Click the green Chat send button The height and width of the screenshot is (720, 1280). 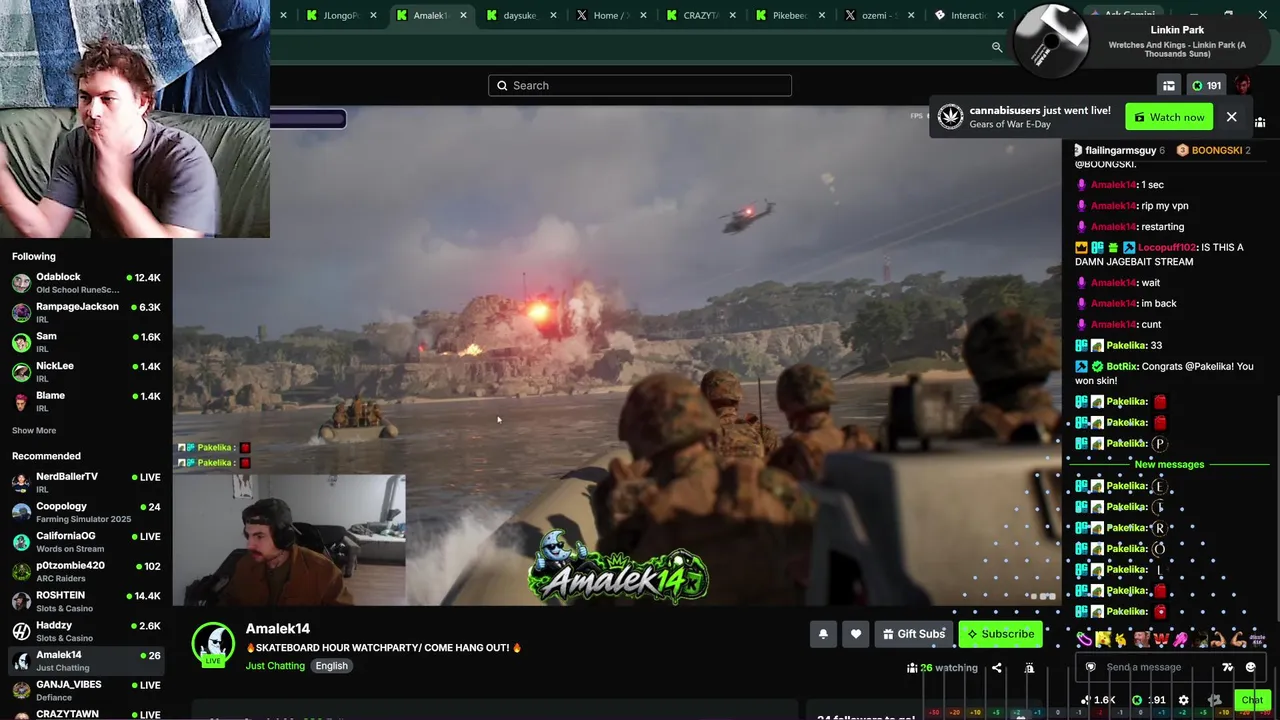(x=1251, y=700)
